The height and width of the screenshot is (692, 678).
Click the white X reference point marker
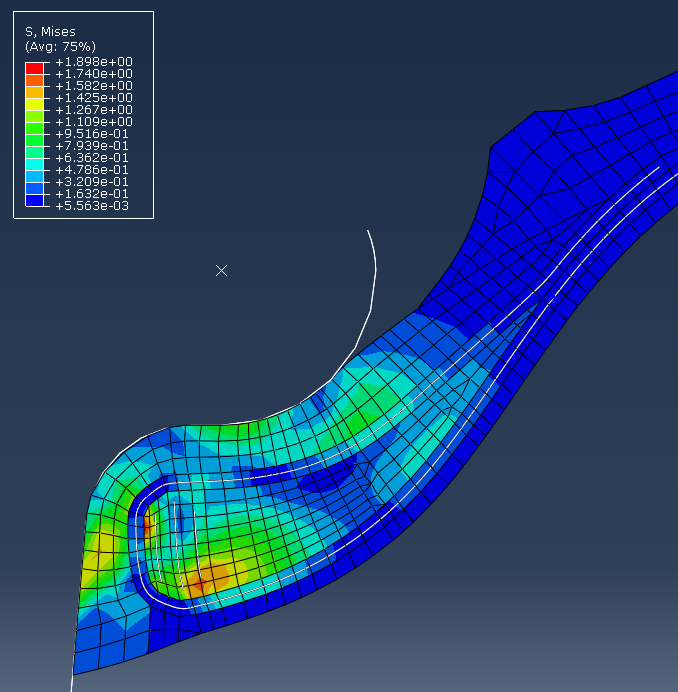(x=222, y=271)
